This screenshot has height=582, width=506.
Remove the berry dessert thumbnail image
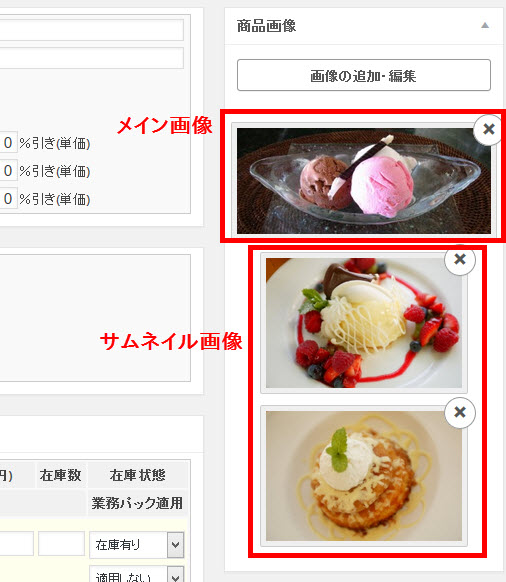pyautogui.click(x=460, y=259)
